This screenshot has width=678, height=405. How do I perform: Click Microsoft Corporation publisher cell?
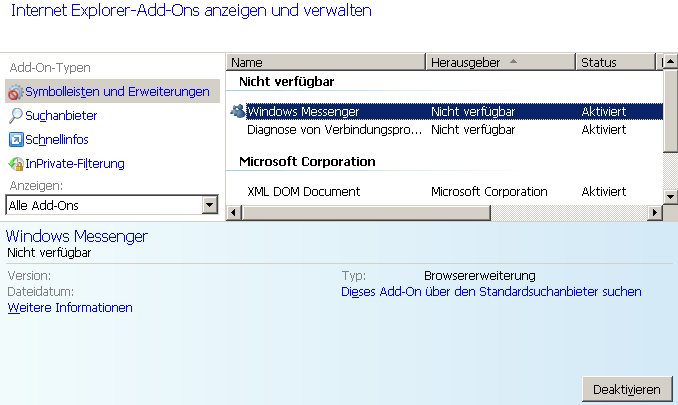click(x=489, y=191)
